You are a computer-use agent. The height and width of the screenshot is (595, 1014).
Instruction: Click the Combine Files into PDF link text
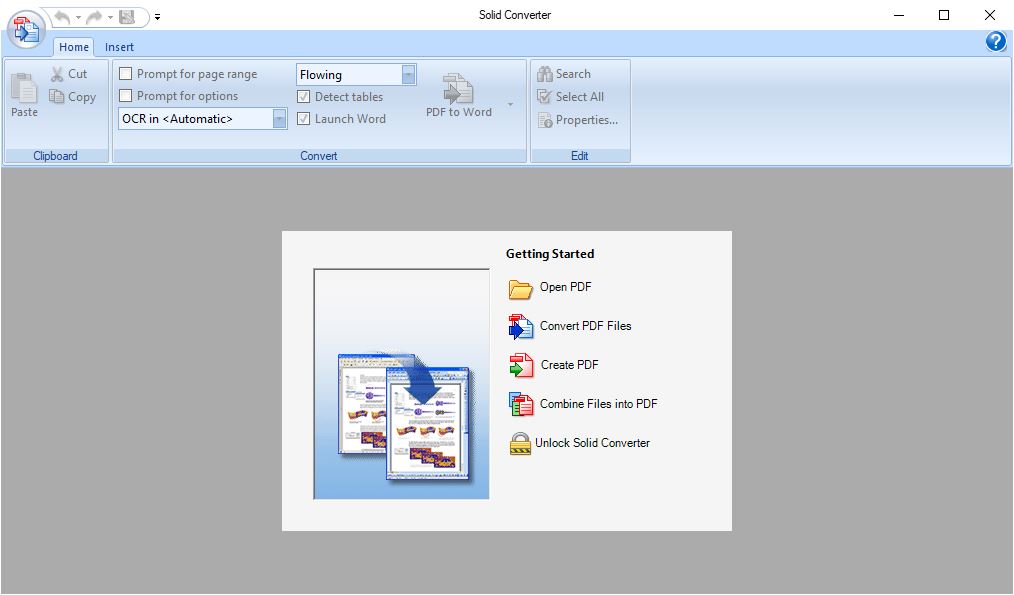pos(598,404)
